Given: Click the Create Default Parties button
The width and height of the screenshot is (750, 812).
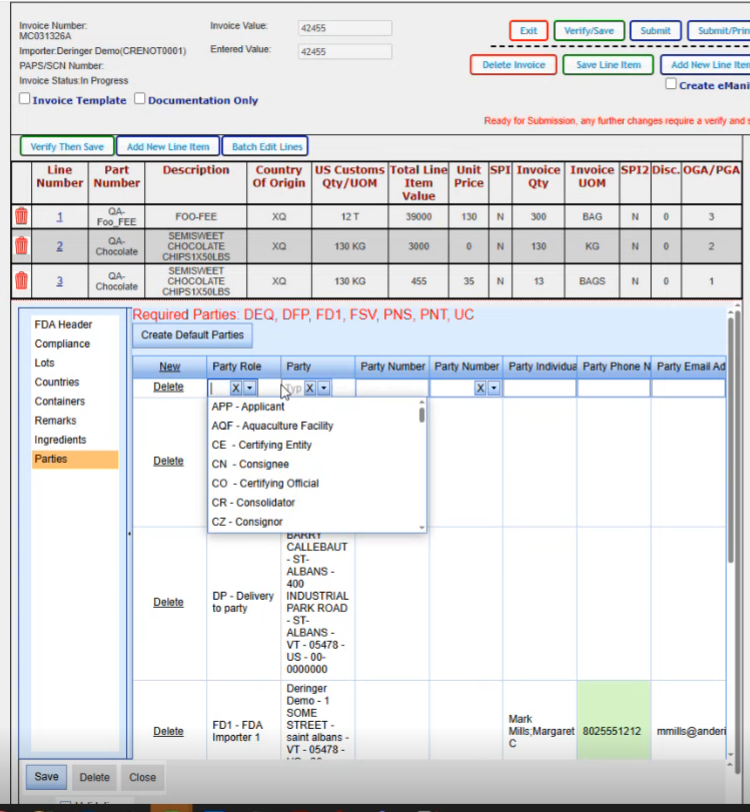Looking at the screenshot, I should click(x=193, y=335).
